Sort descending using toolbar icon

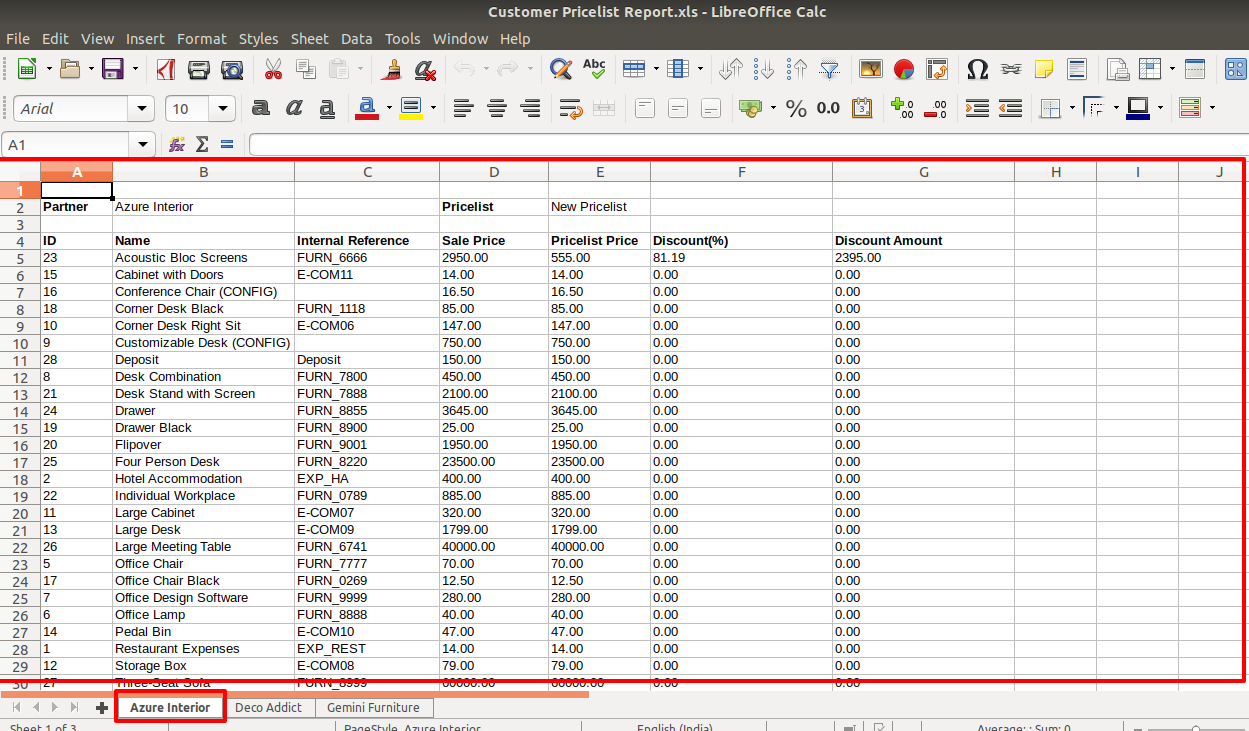pos(797,69)
